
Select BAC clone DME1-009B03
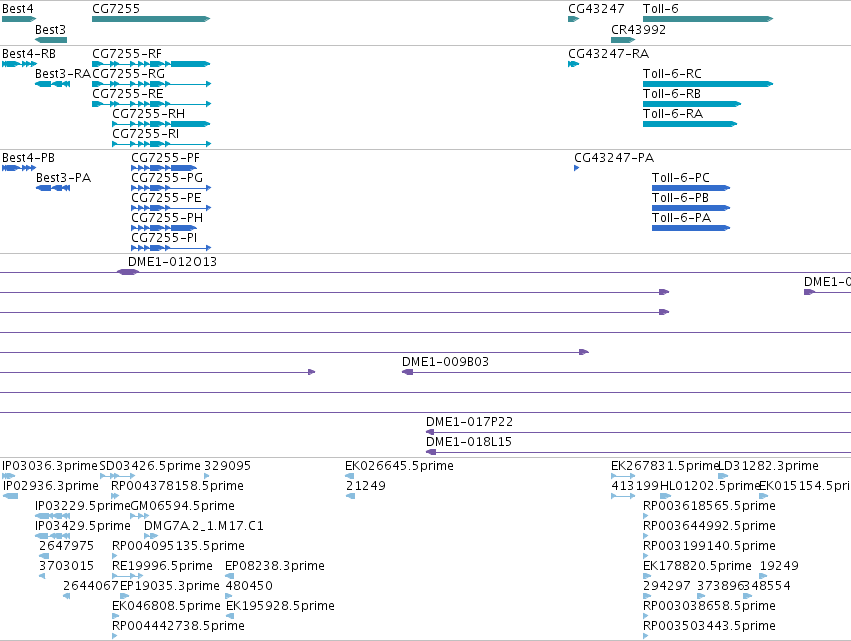coord(626,372)
